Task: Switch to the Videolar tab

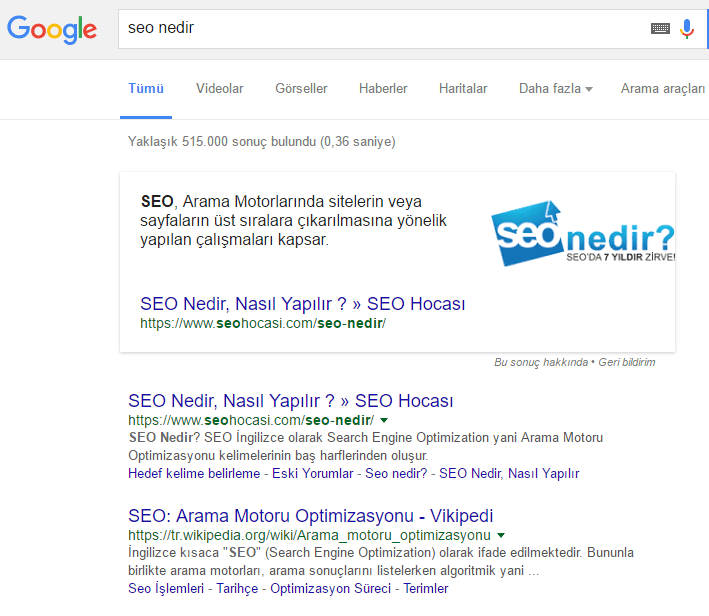Action: (x=219, y=89)
